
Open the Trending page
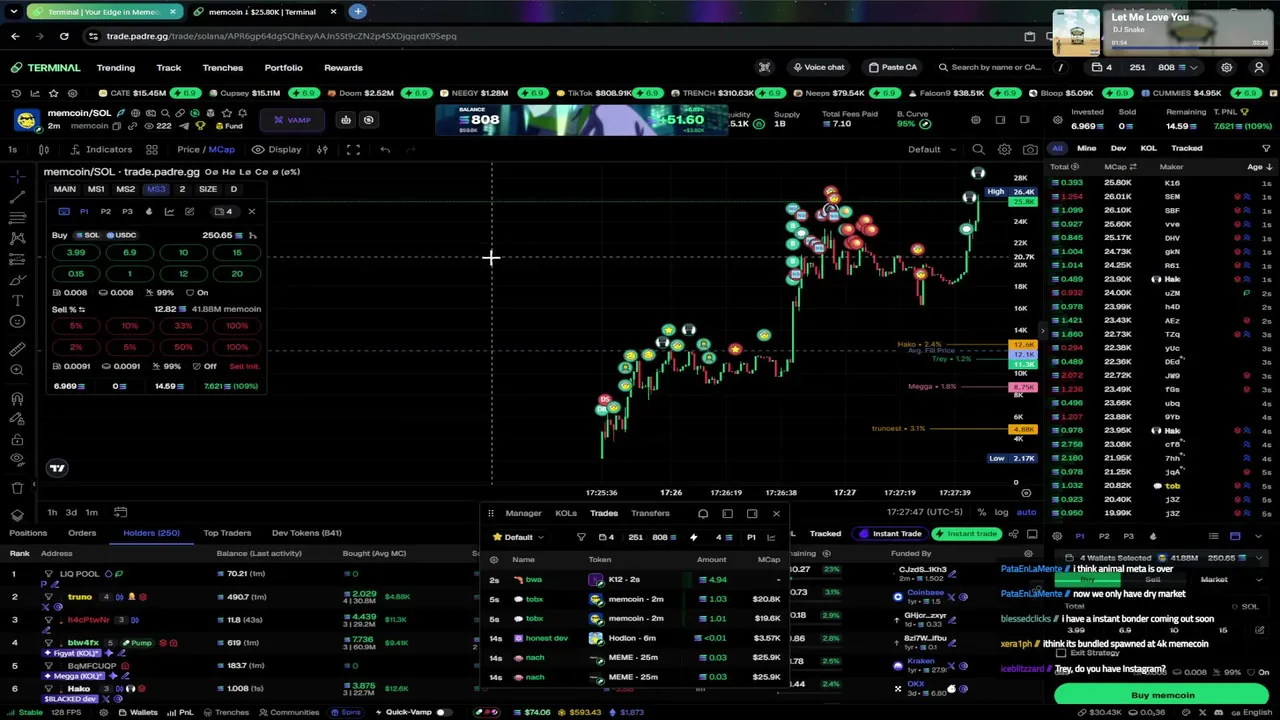click(x=116, y=68)
